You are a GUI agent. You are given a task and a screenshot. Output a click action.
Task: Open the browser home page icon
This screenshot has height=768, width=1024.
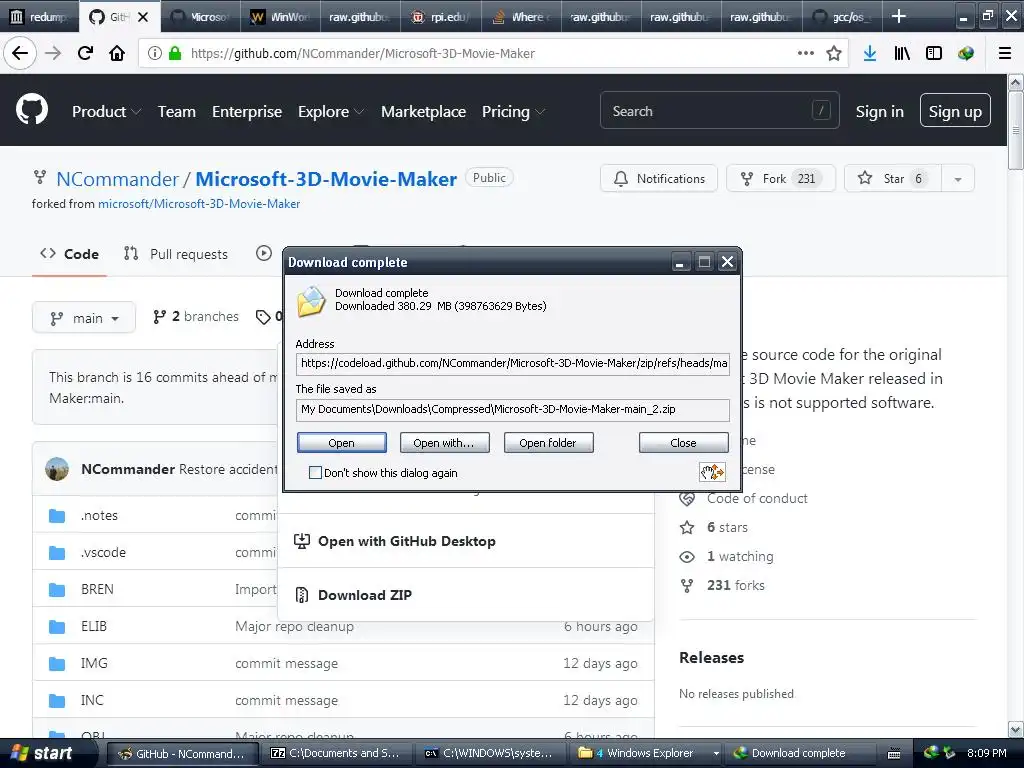click(x=117, y=53)
